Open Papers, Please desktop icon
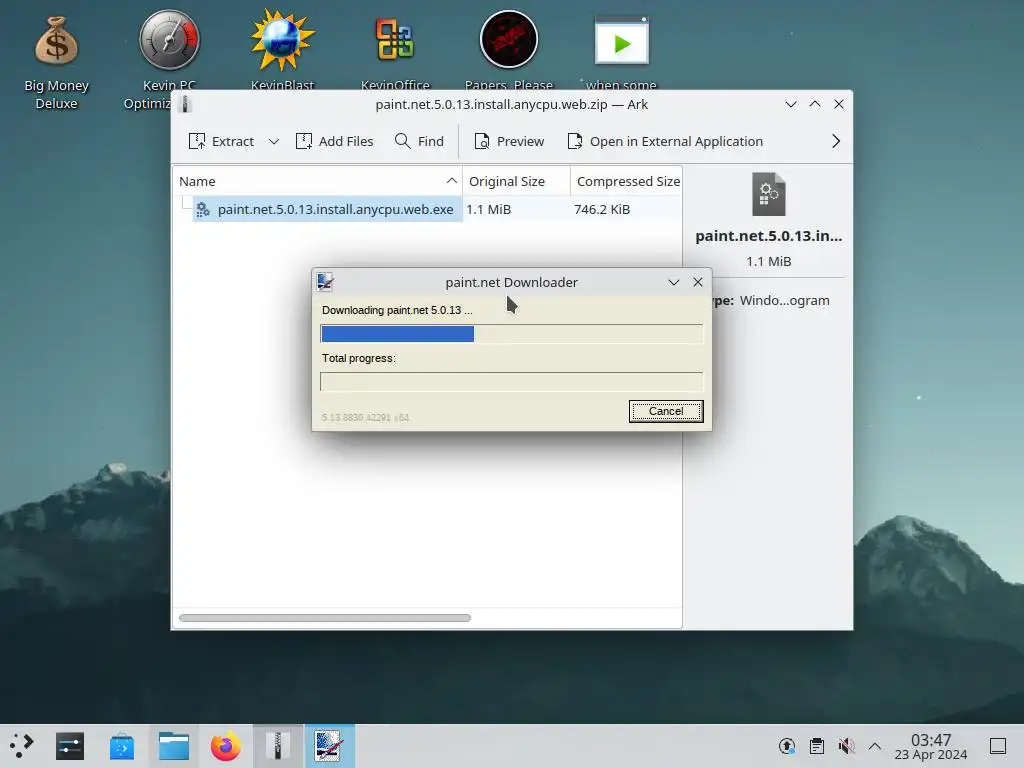 click(509, 49)
